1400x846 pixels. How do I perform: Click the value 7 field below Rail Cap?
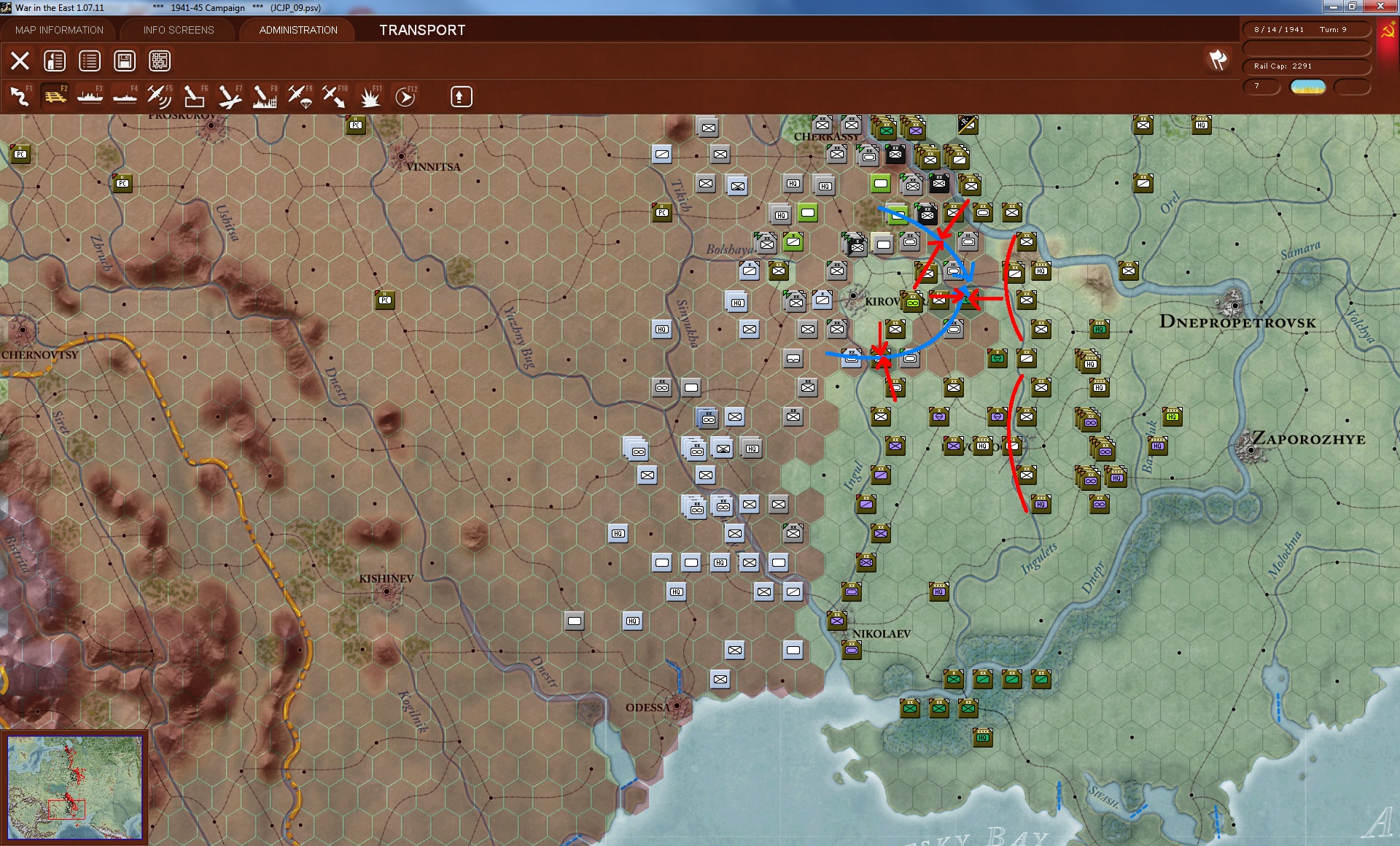click(x=1261, y=87)
